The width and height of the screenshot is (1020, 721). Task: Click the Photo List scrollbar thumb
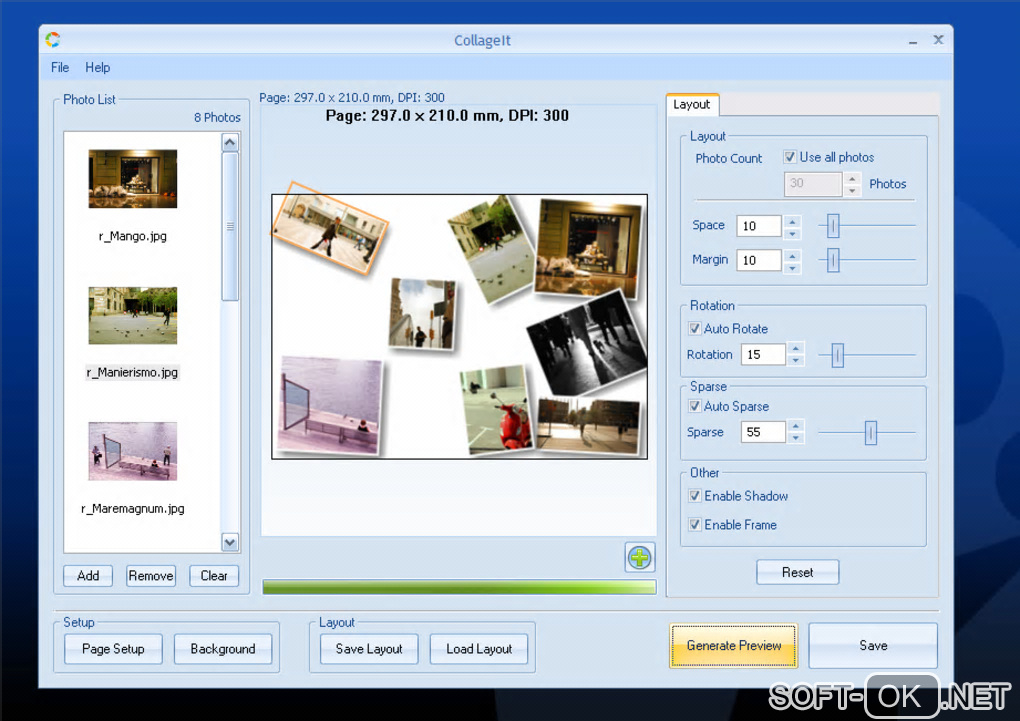click(x=230, y=226)
